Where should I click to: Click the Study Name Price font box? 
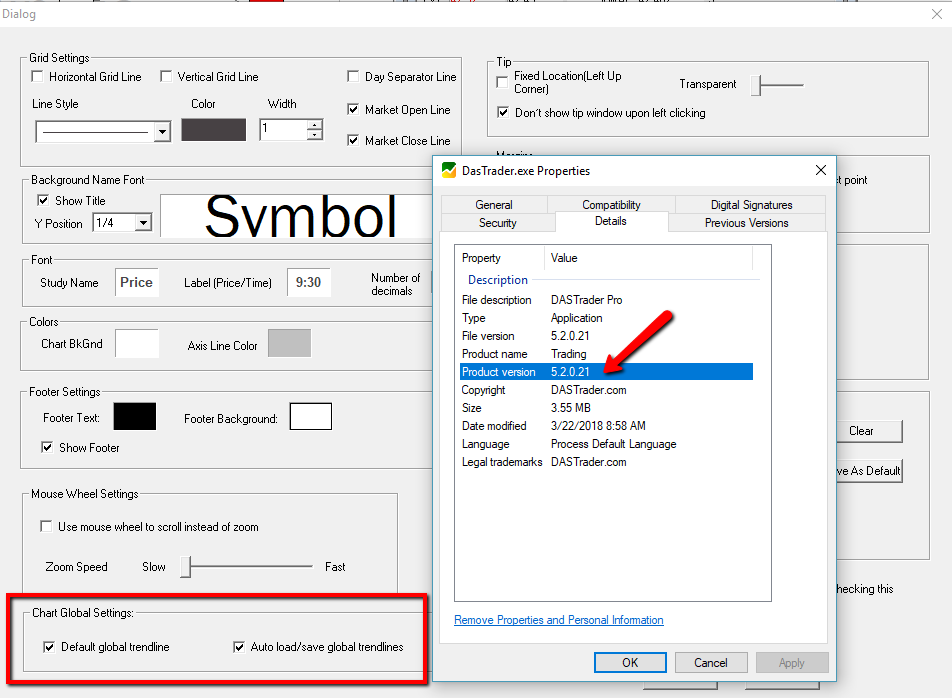[x=137, y=283]
